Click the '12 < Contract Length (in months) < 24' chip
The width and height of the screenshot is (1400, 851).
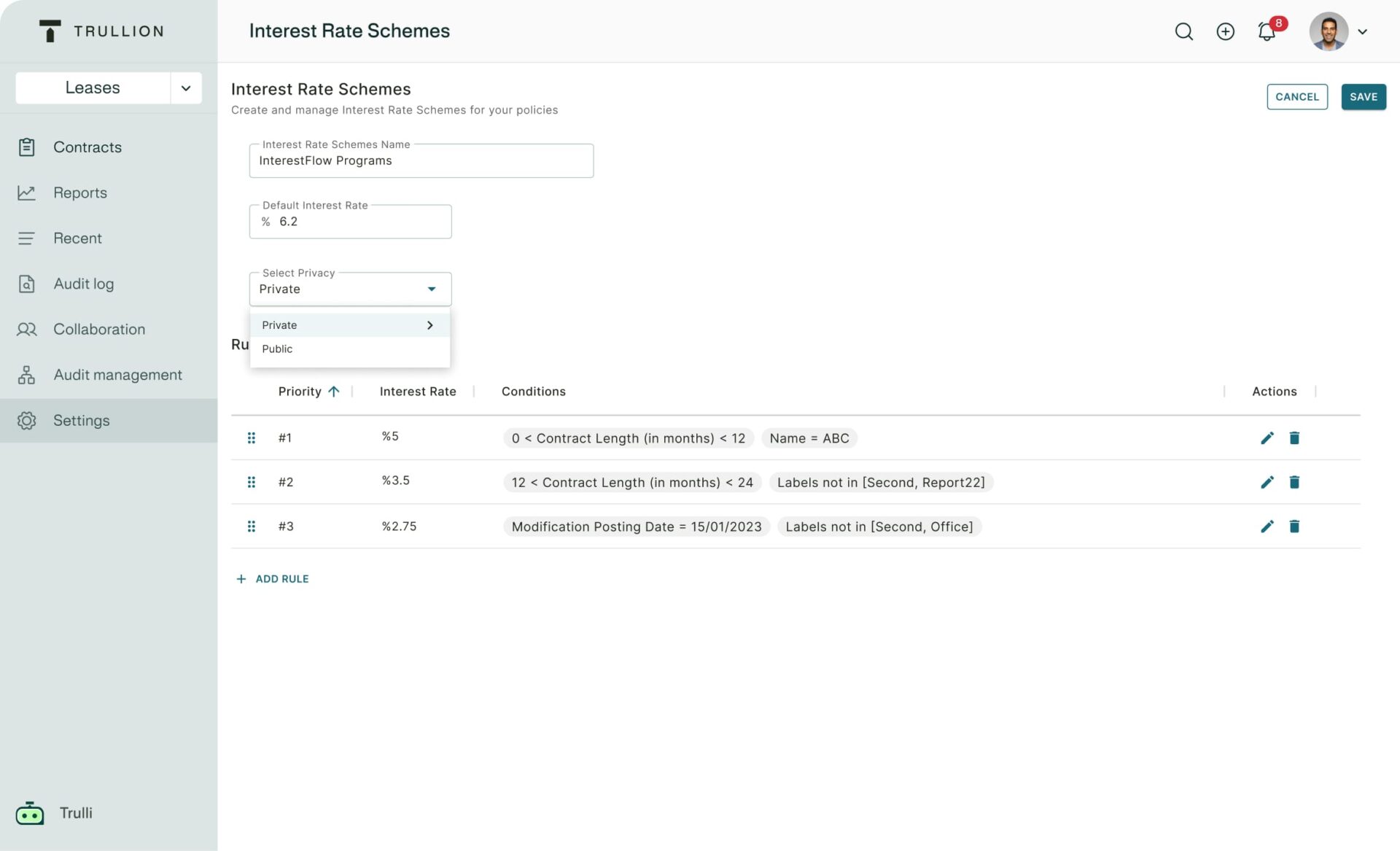click(632, 483)
